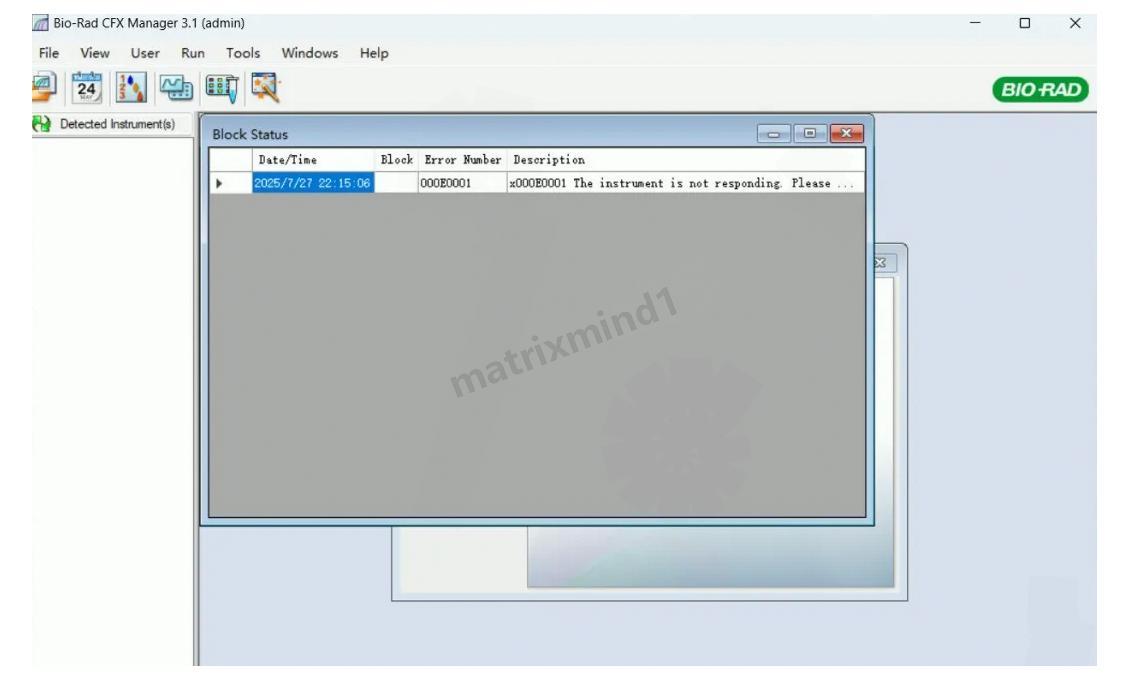Click the BIO-RAD logo
This screenshot has width=1129, height=681.
(1040, 89)
